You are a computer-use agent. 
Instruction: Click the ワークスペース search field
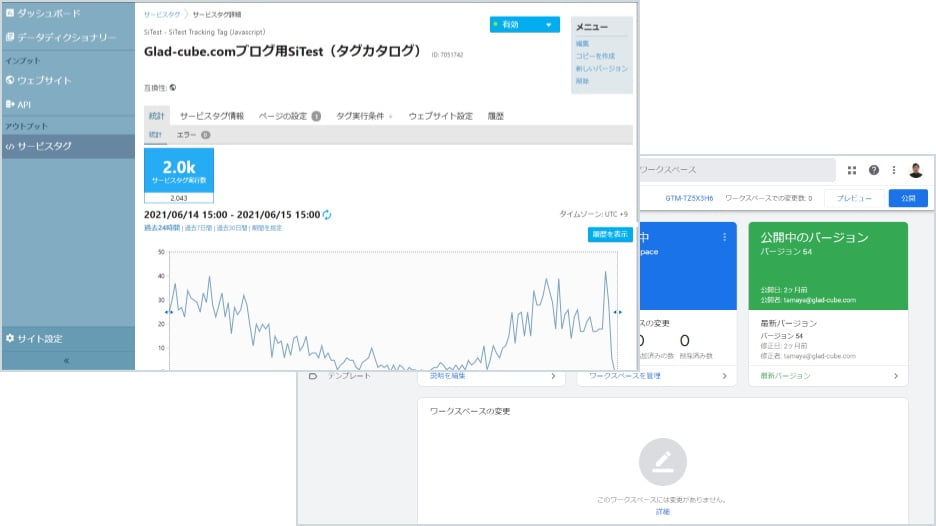point(735,170)
